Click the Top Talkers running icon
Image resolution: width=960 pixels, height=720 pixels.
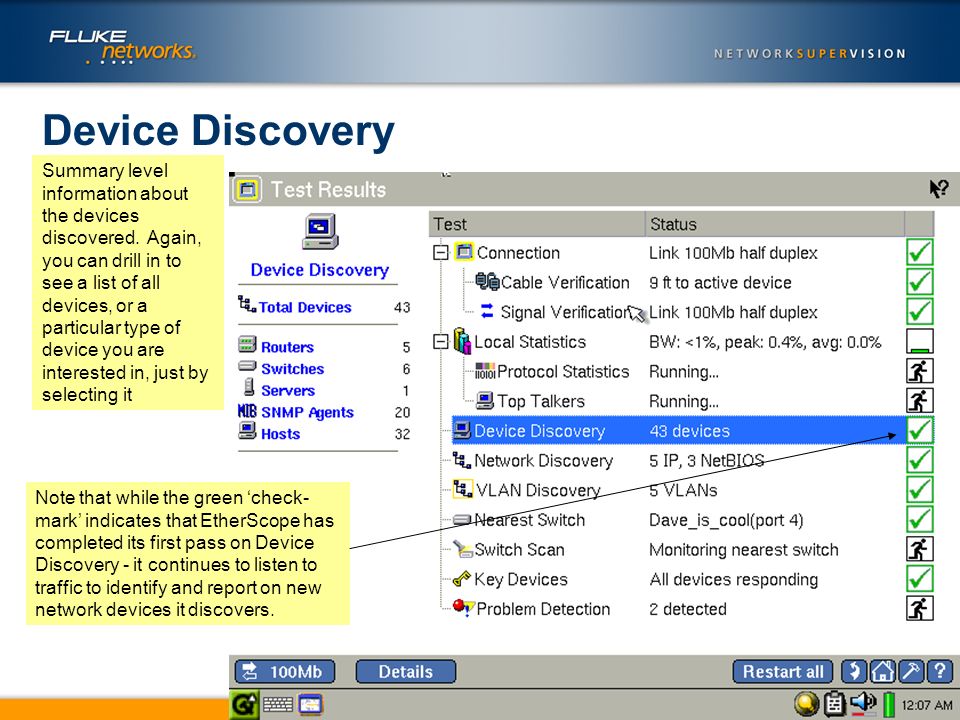point(920,400)
